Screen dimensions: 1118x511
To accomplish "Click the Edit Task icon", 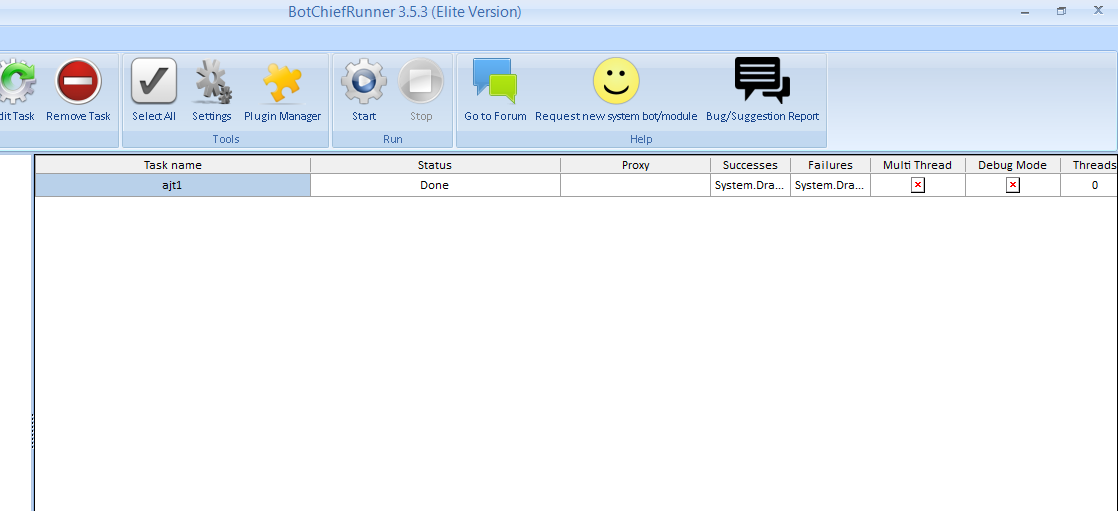I will coord(16,82).
